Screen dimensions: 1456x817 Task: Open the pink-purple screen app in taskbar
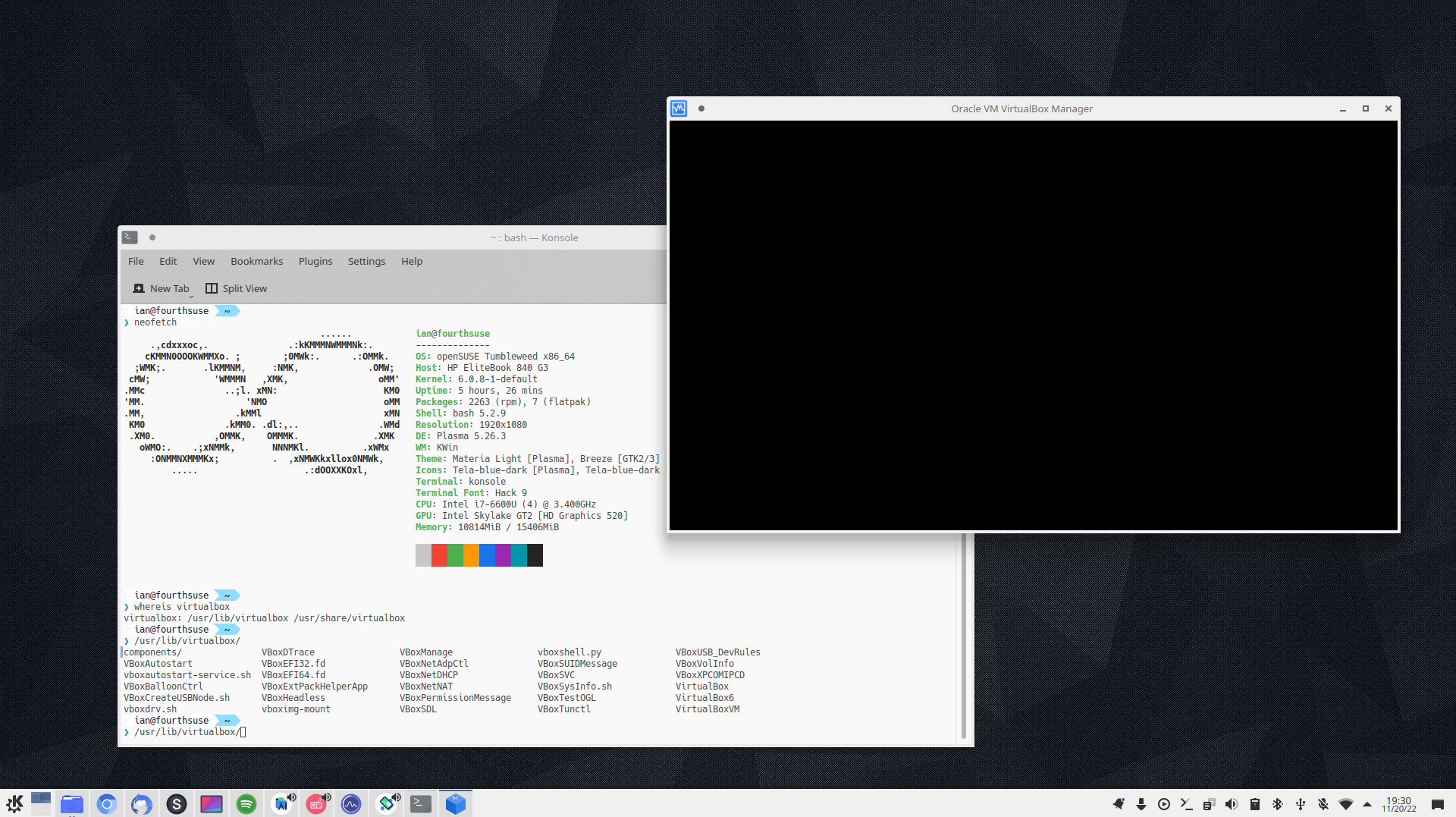(212, 804)
